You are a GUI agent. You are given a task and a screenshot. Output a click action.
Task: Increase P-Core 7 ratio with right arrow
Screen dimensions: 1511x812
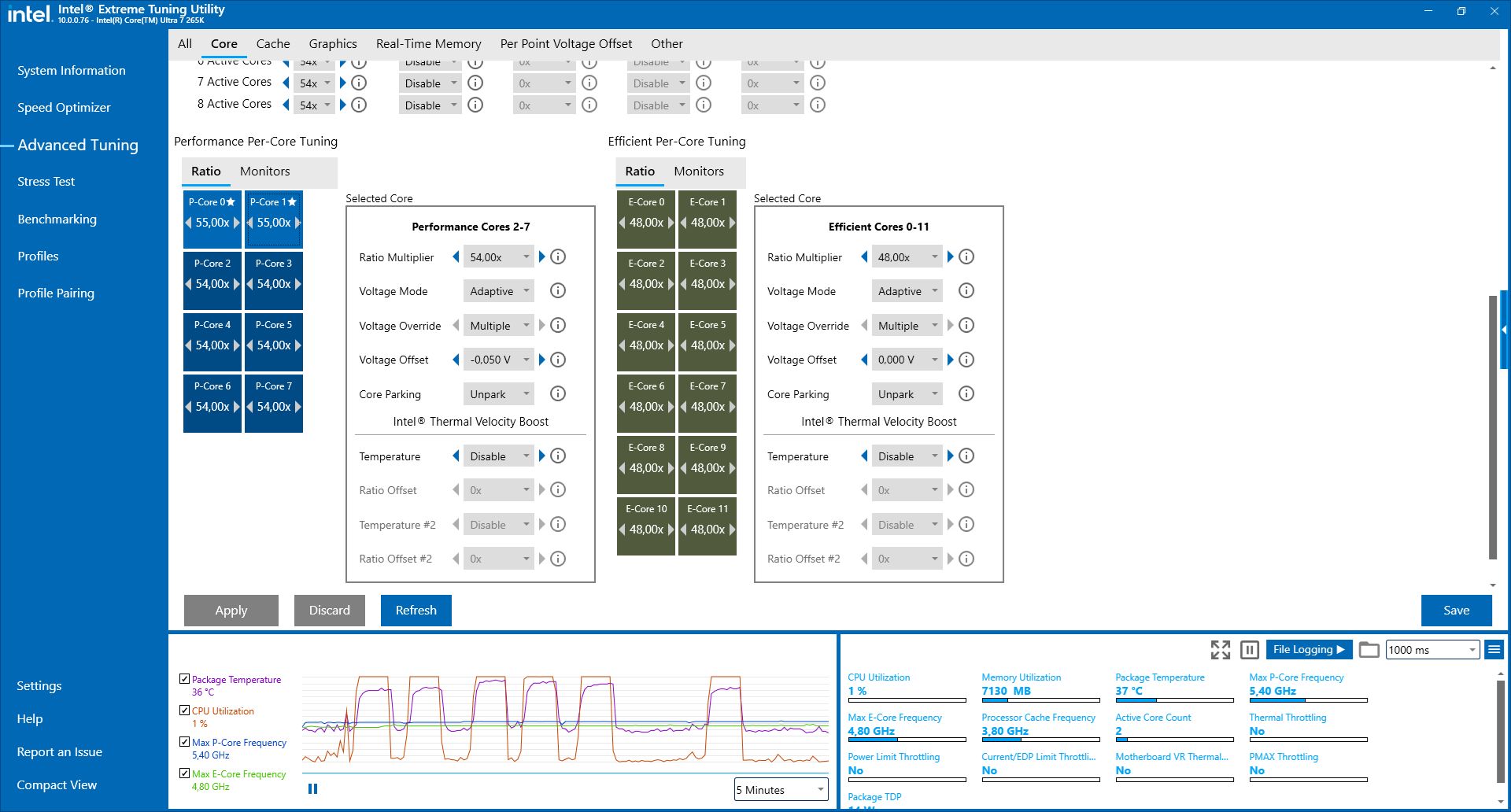(x=298, y=407)
